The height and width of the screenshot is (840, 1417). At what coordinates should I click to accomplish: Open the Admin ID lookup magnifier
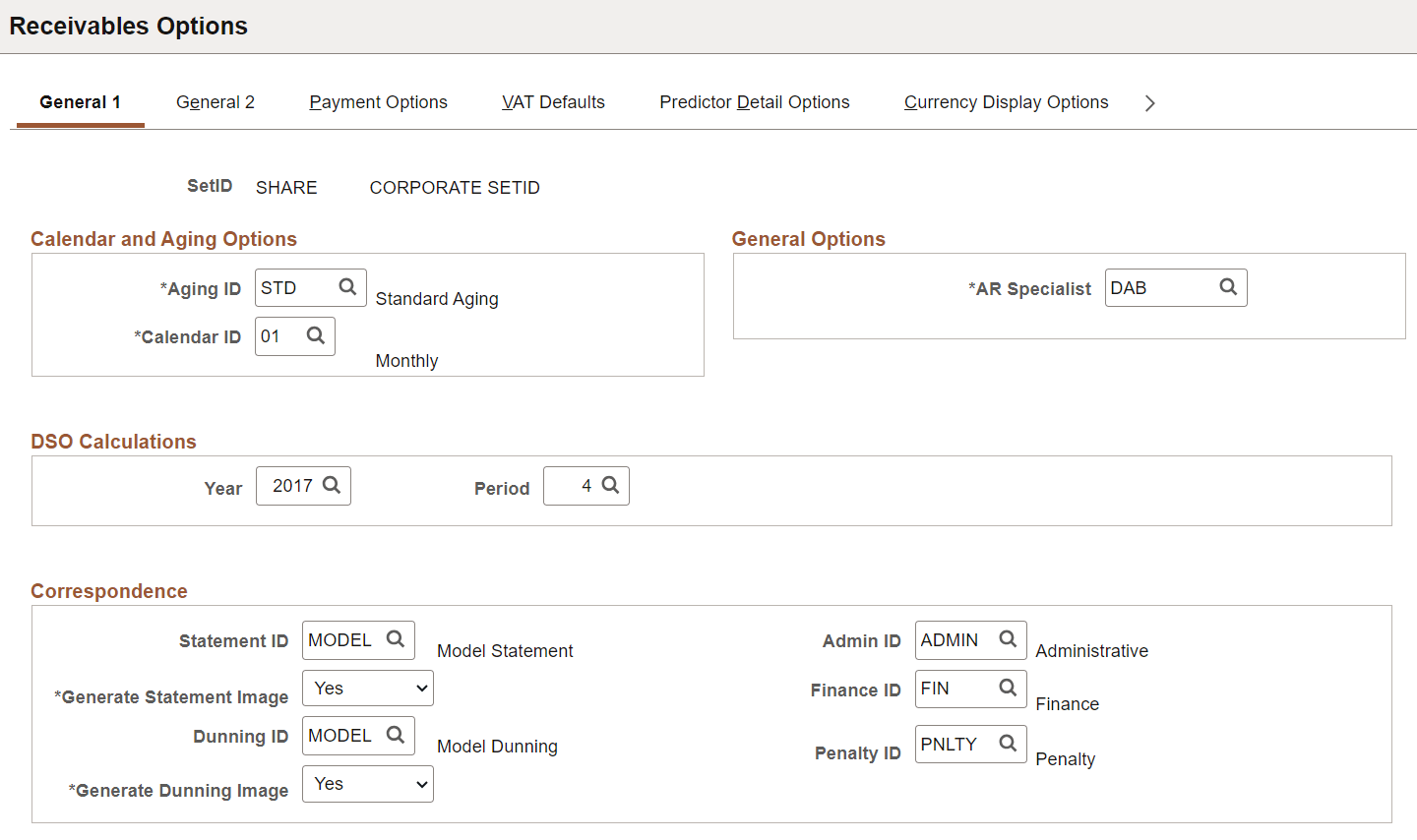pos(1008,639)
